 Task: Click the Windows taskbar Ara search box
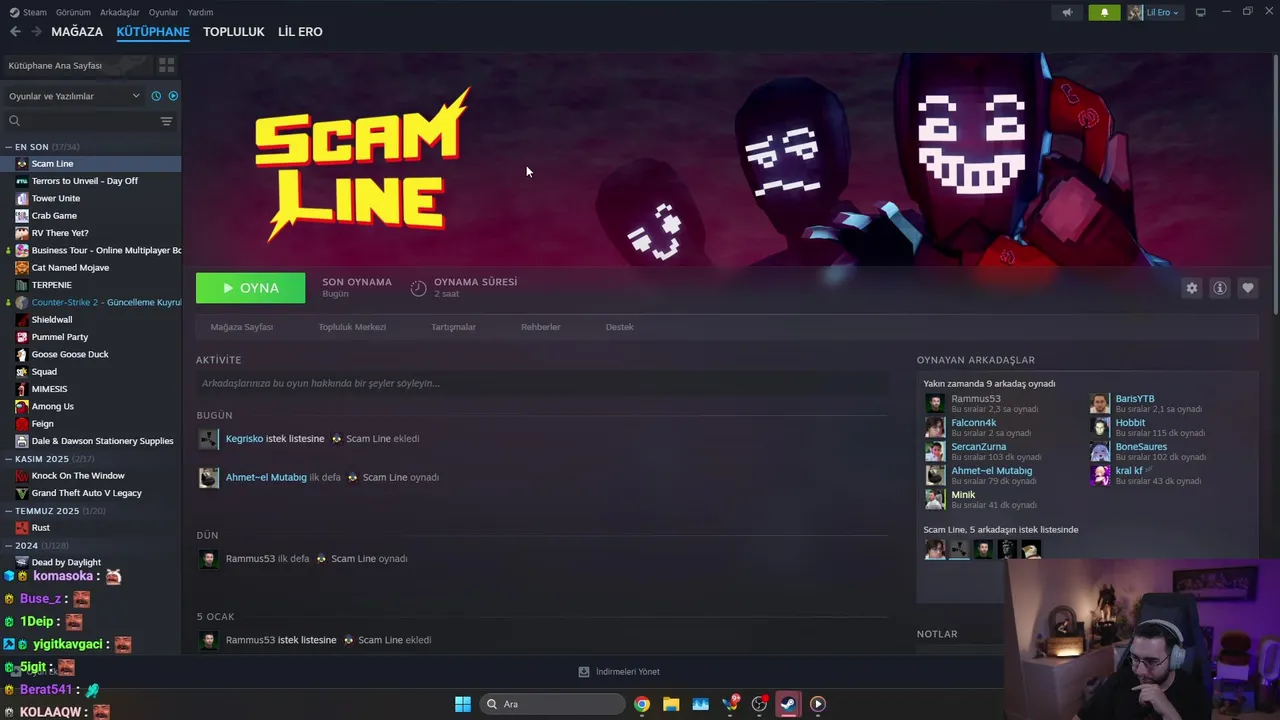(553, 704)
